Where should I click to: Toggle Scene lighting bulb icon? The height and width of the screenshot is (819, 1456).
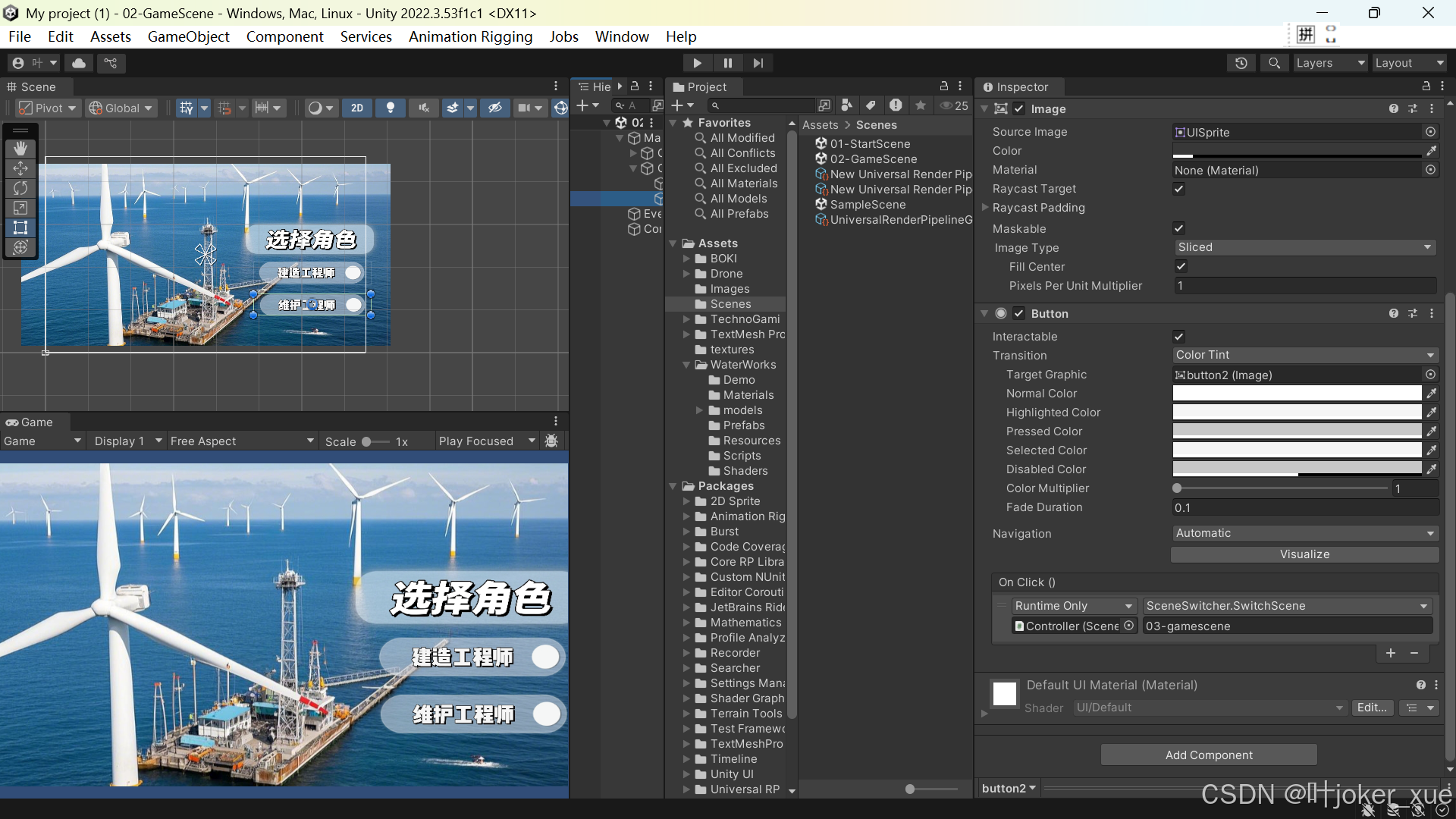(x=391, y=108)
